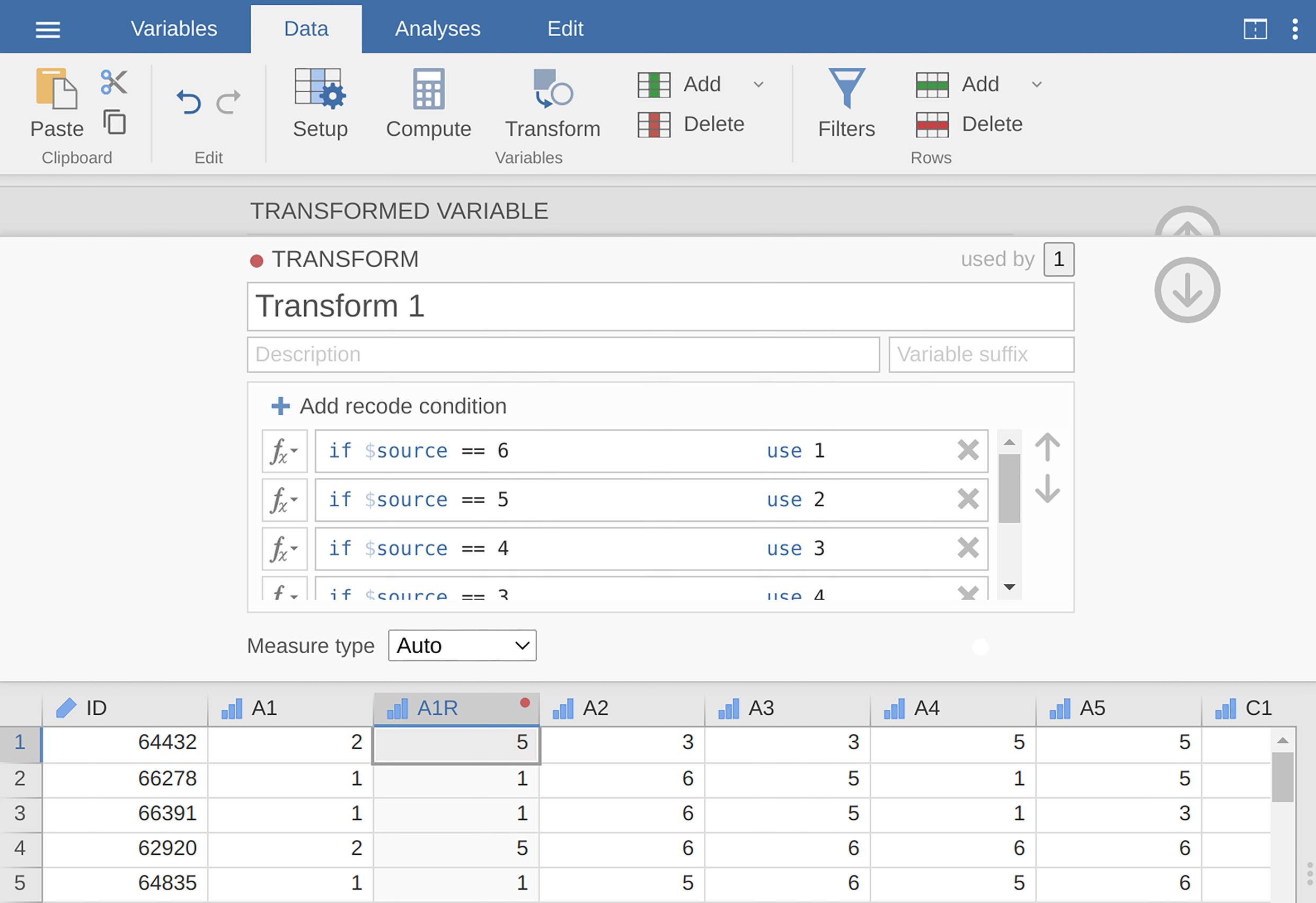1316x903 pixels.
Task: Click the plus icon to add condition
Action: (280, 406)
